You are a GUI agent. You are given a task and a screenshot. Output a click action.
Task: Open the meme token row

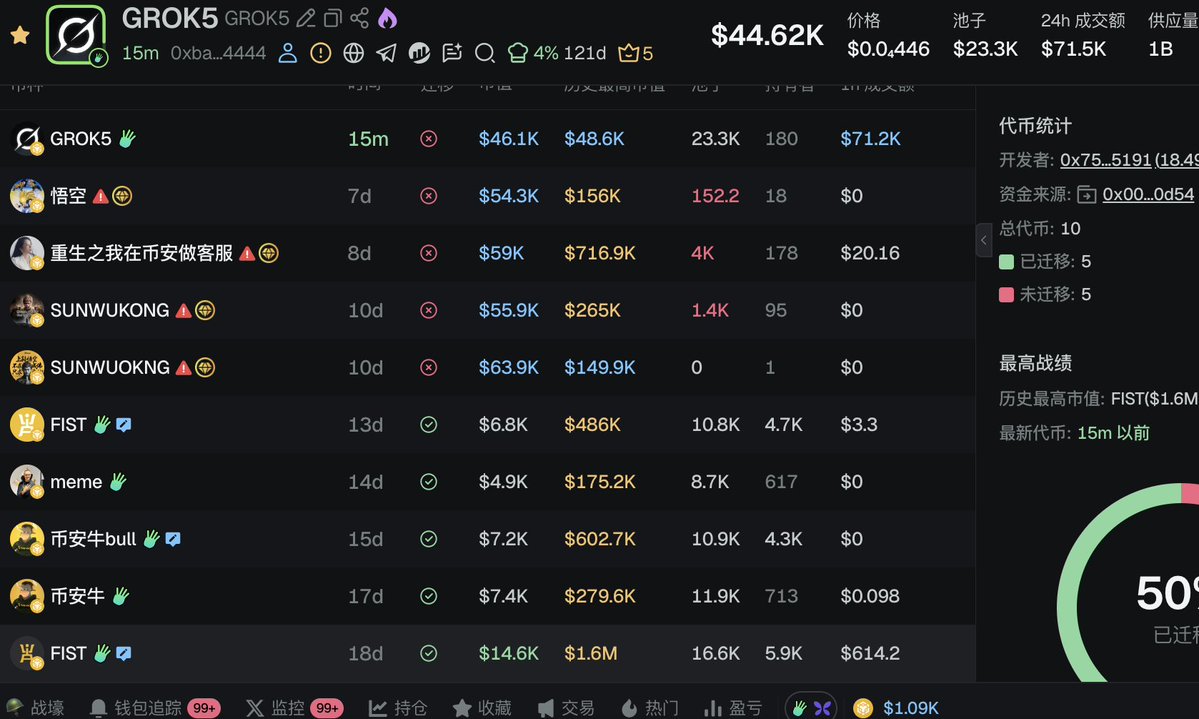[487, 482]
